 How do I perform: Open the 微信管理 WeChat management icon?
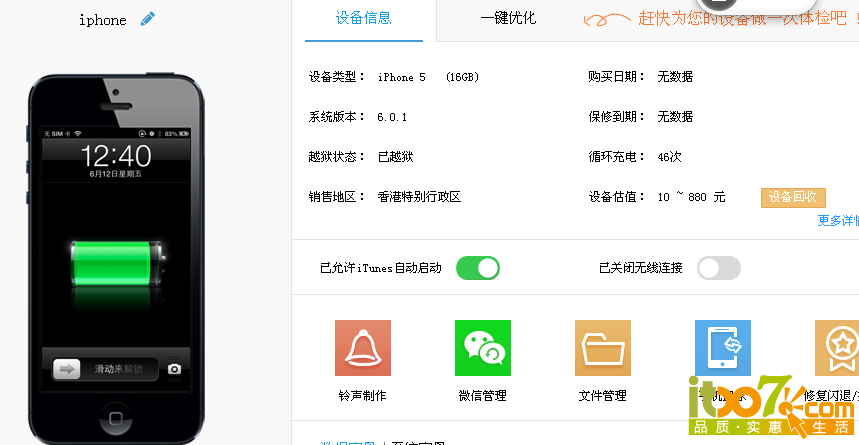pos(483,348)
